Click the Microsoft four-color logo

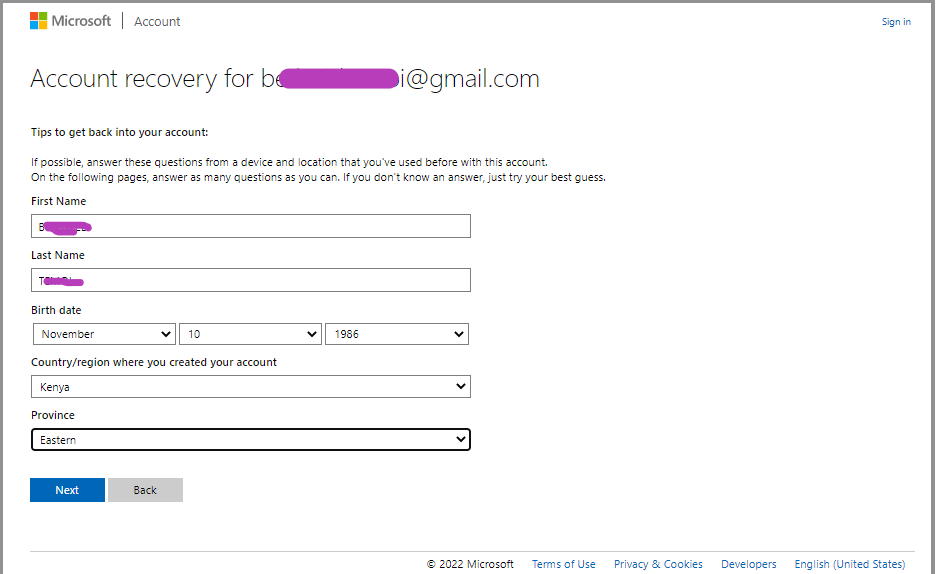tap(39, 21)
